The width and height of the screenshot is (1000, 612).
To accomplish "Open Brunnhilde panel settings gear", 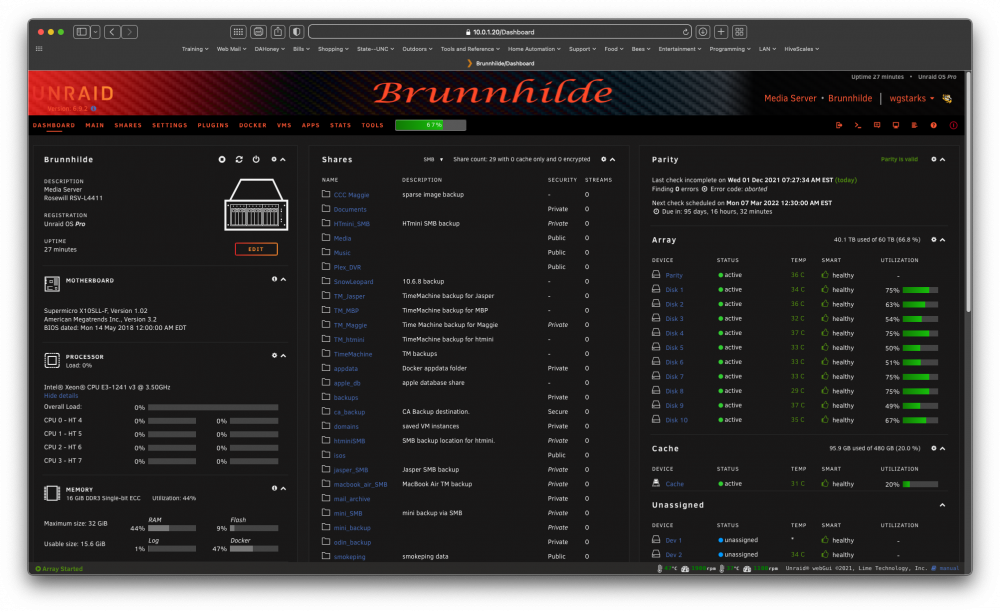I will 274,159.
